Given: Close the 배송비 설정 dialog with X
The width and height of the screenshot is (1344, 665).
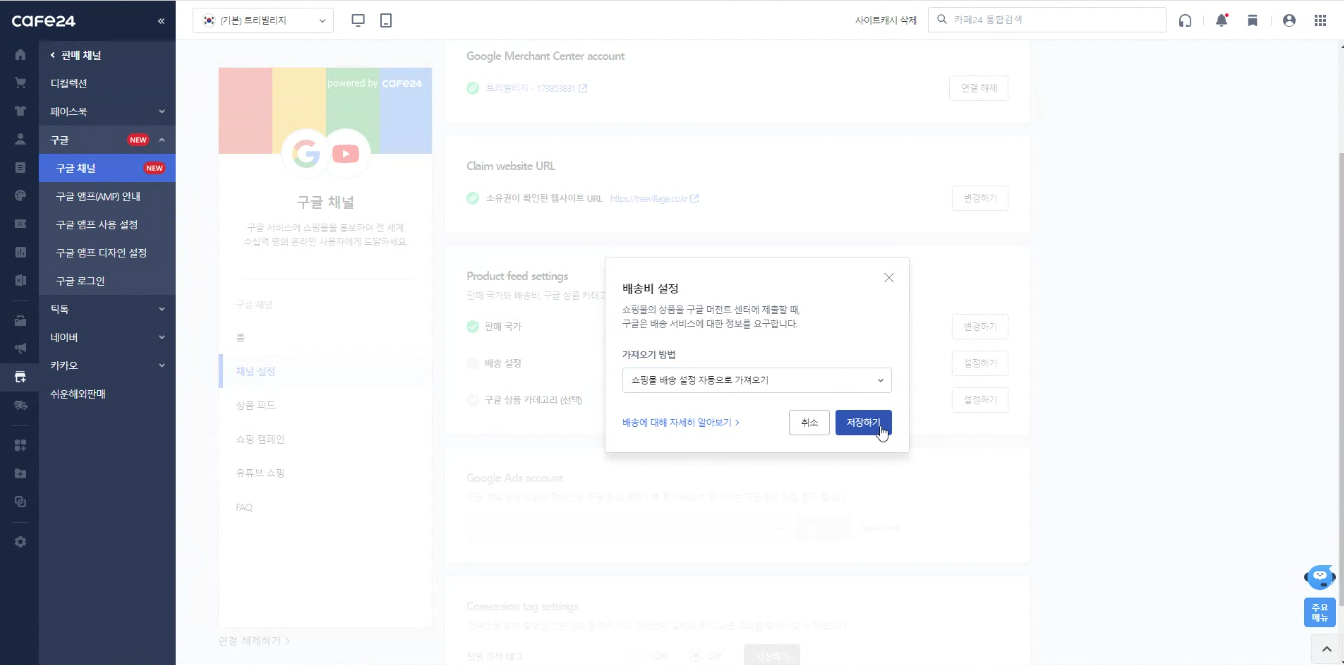Looking at the screenshot, I should coord(889,277).
